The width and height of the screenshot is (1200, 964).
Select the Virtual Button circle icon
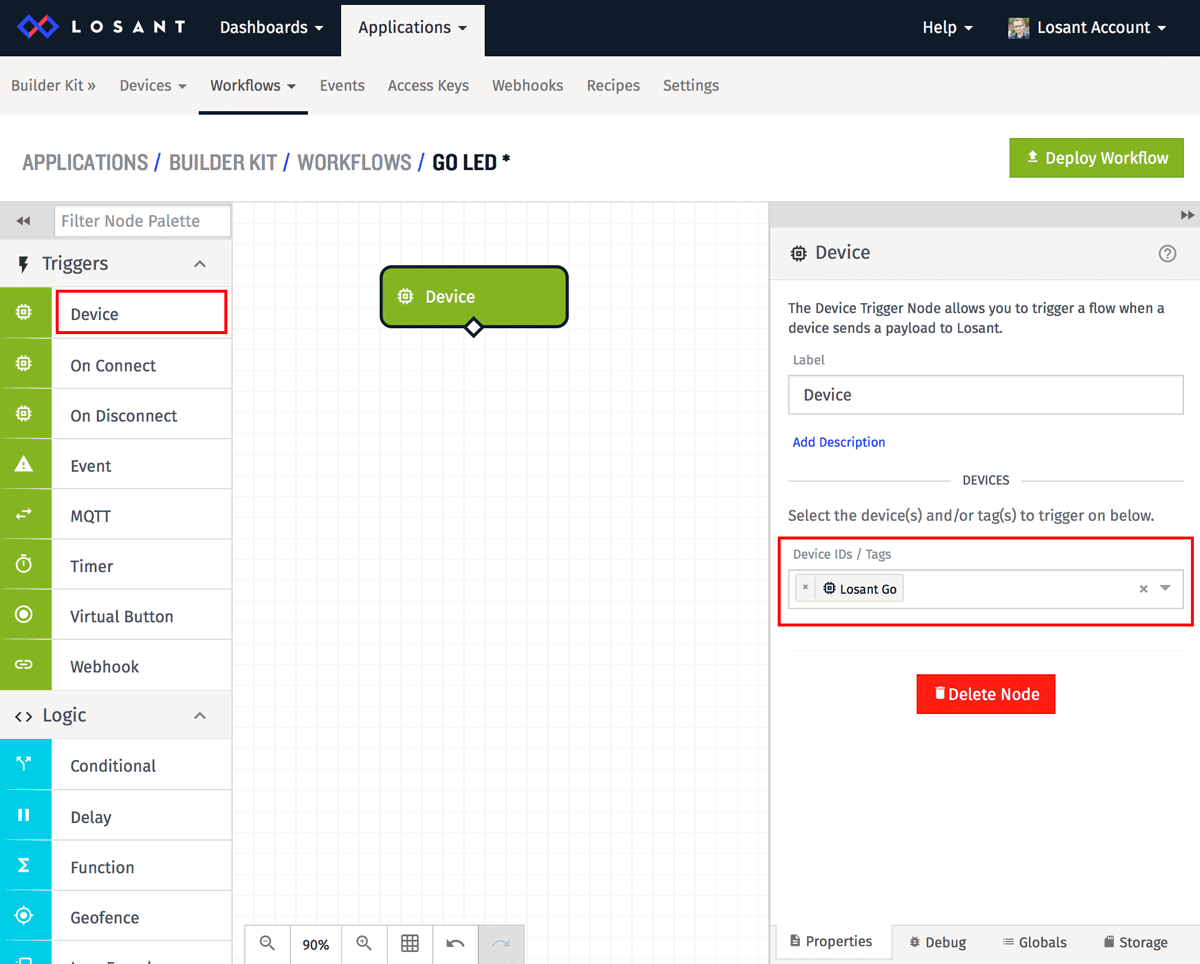coord(24,614)
